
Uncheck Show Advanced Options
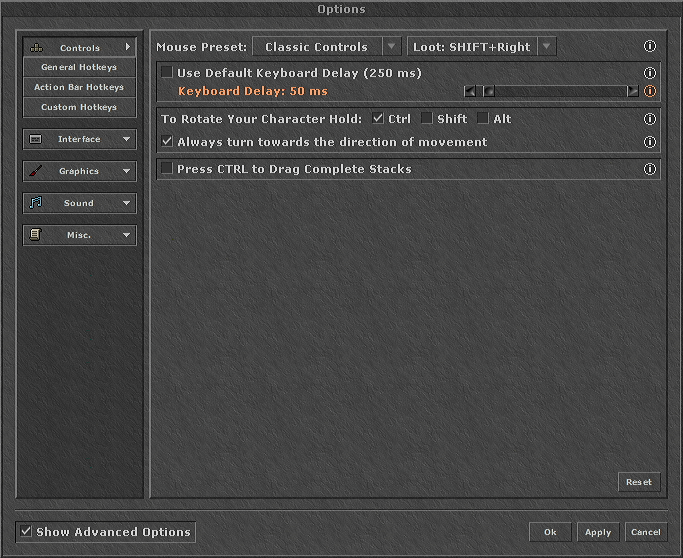click(x=26, y=531)
